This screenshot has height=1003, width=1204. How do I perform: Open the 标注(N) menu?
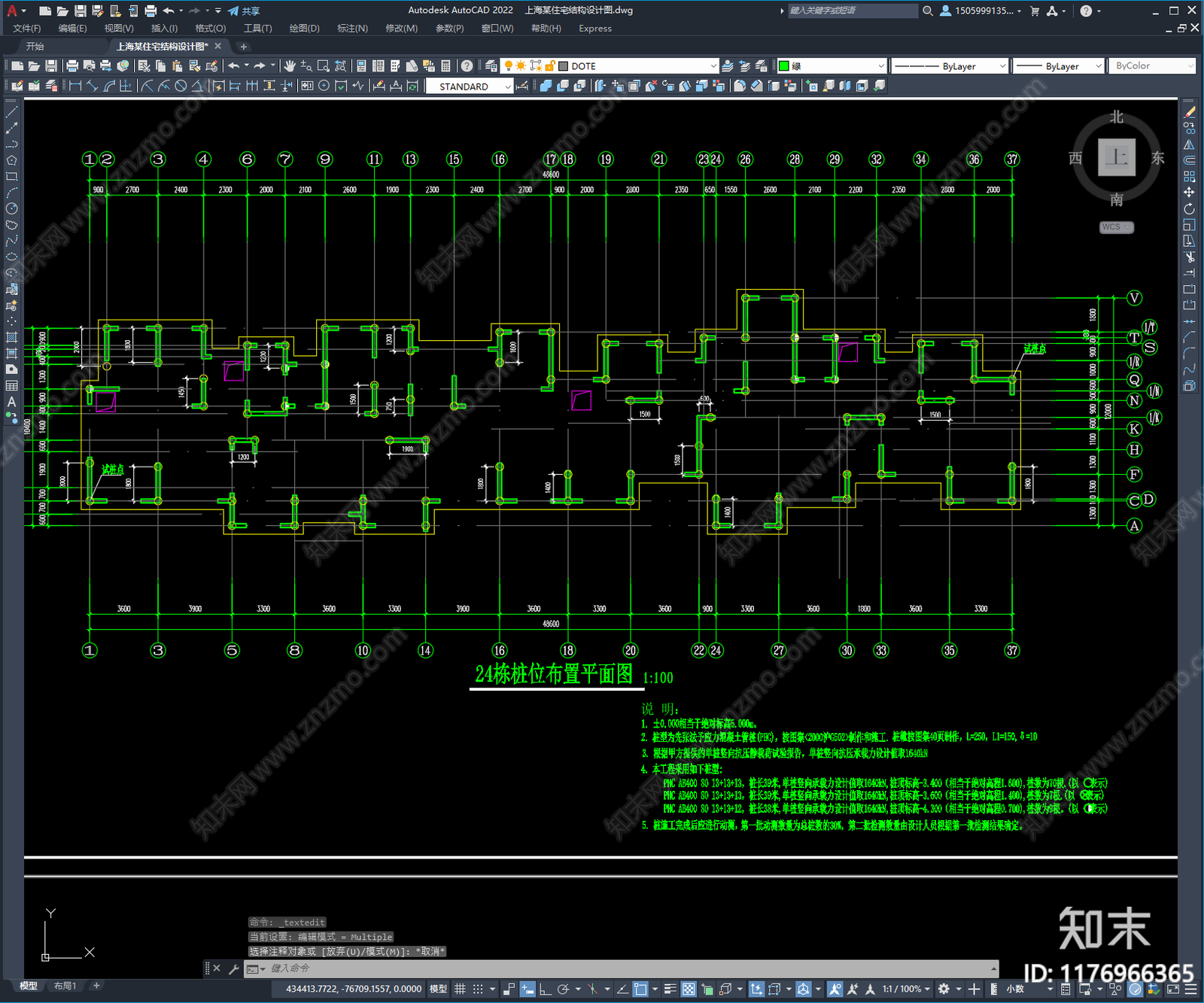pyautogui.click(x=352, y=29)
